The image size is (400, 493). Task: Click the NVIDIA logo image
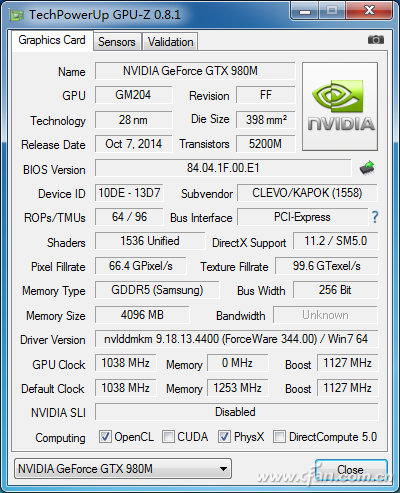(x=340, y=106)
